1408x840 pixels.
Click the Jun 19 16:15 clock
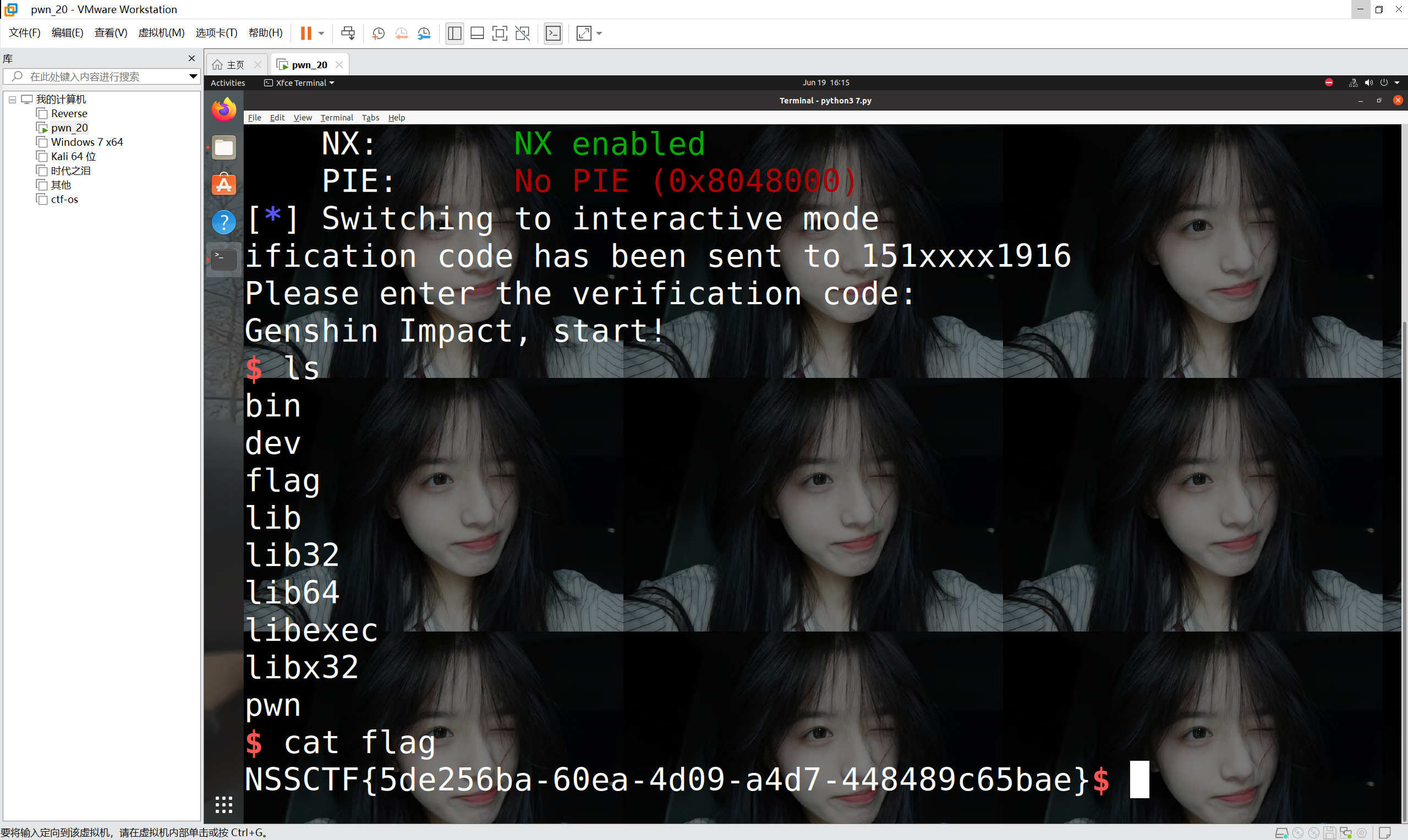pos(825,83)
